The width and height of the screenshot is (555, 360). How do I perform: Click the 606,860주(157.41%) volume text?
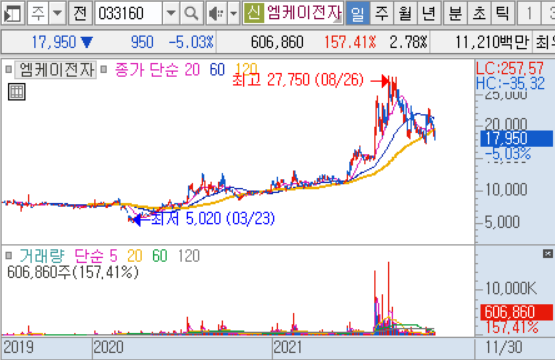[73, 272]
